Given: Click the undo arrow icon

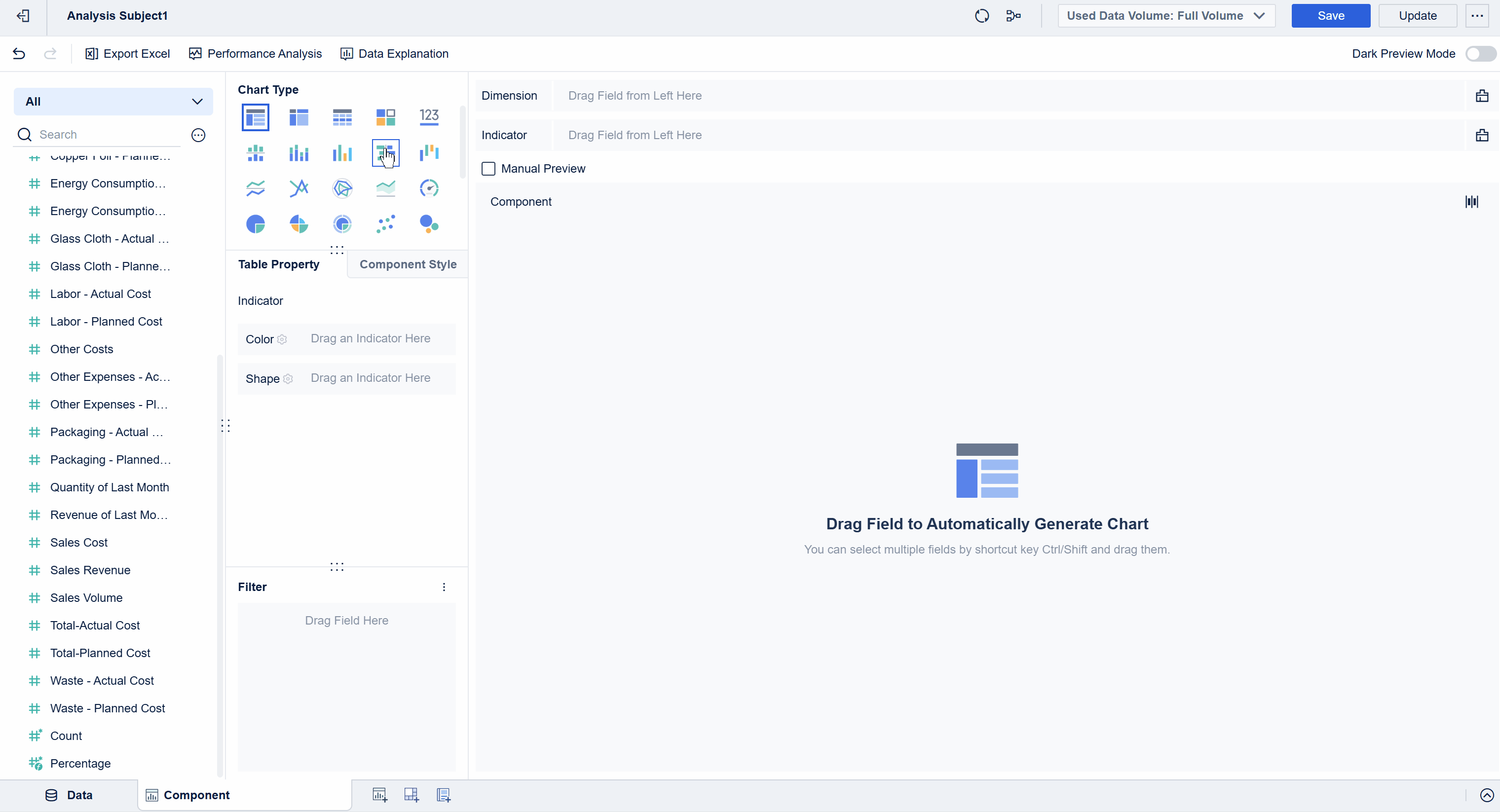Looking at the screenshot, I should tap(19, 54).
